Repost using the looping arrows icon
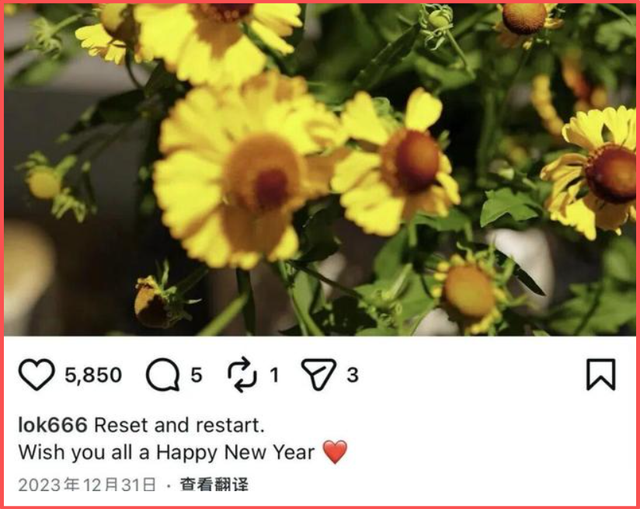Viewport: 640px width, 509px height. point(242,374)
